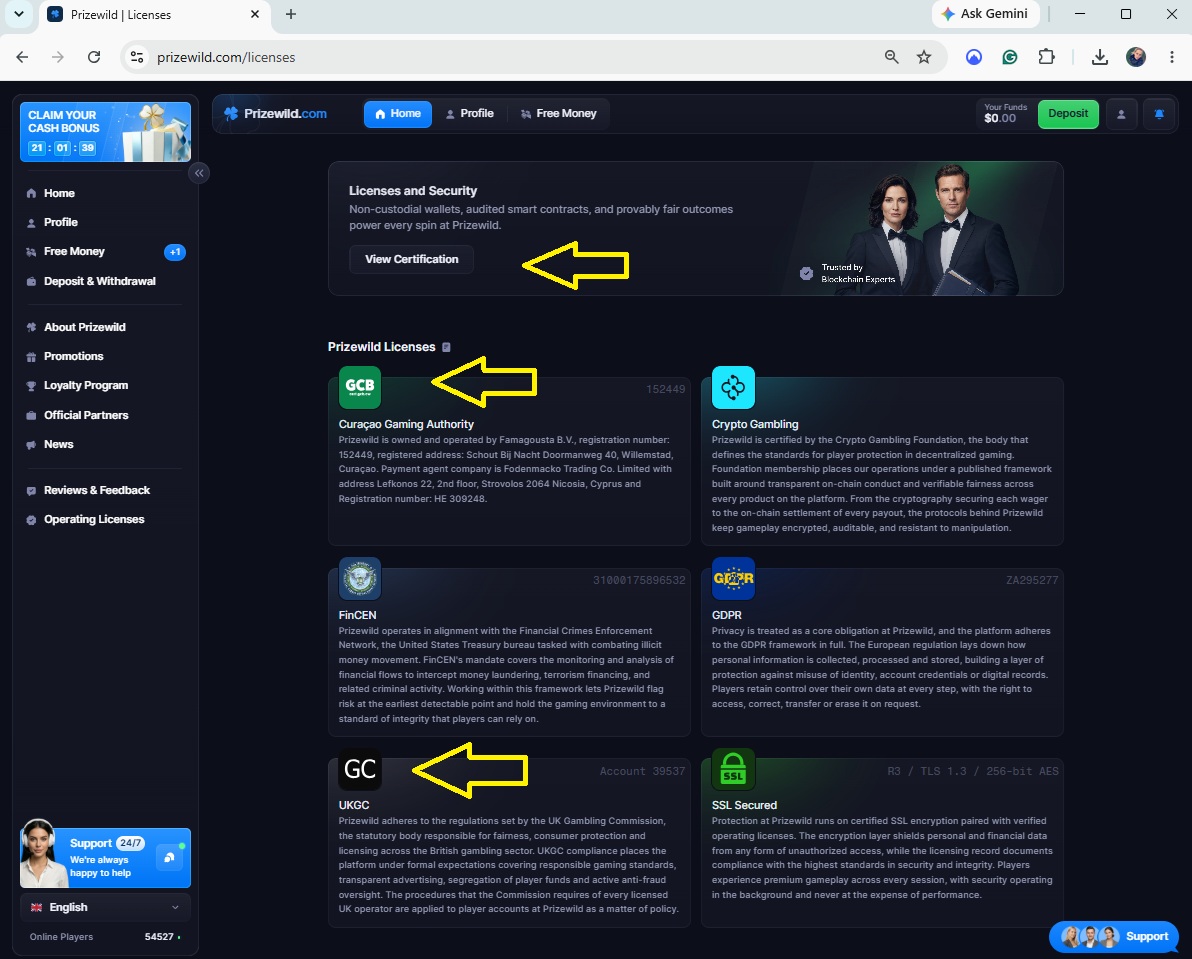Click the +1 badge next to Free Money

click(x=175, y=252)
